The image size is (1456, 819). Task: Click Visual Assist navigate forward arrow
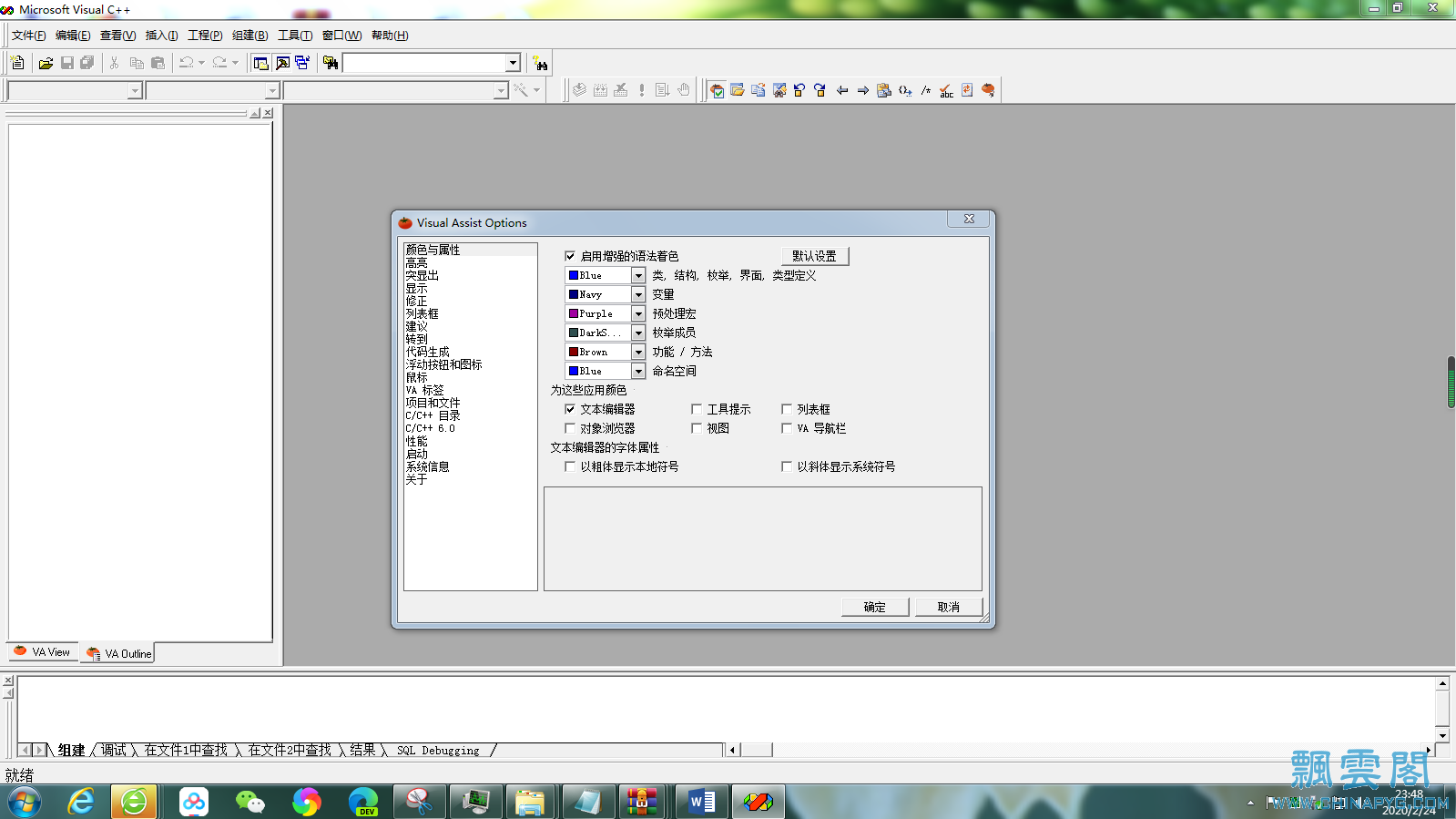(x=863, y=90)
